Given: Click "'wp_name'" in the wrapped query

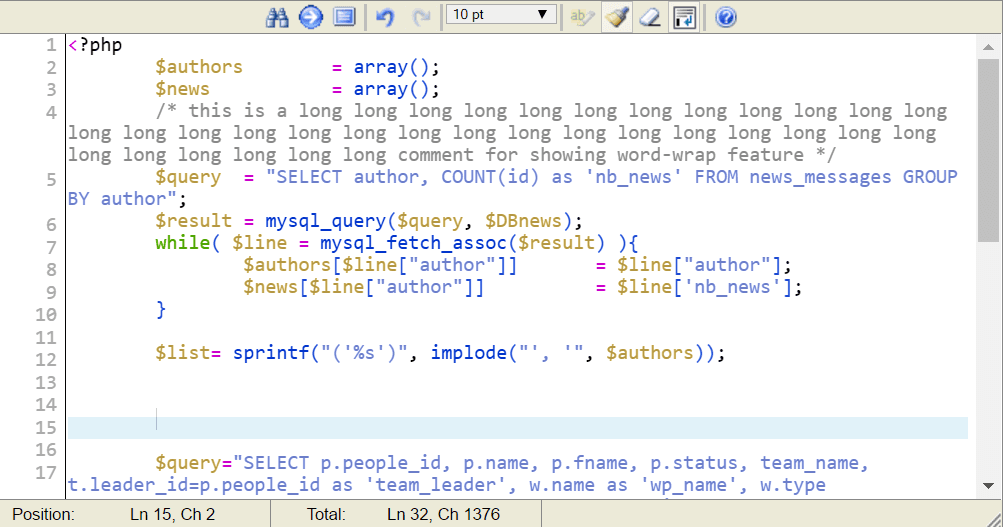Looking at the screenshot, I should [x=693, y=485].
